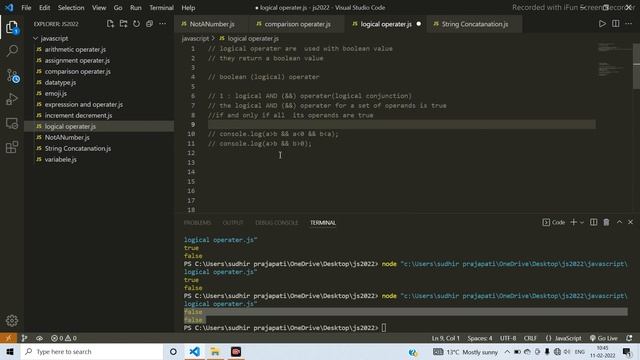Show hidden tray icons chevron
Screen dimensions: 640x360
pyautogui.click(x=507, y=351)
